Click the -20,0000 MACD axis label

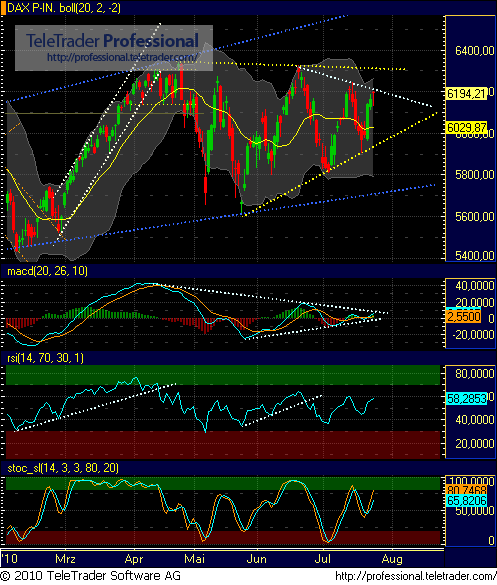click(473, 334)
